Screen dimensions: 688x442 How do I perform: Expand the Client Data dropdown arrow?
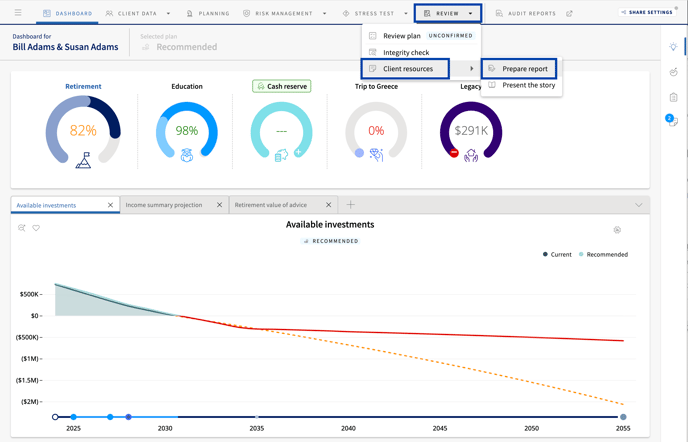click(x=168, y=14)
